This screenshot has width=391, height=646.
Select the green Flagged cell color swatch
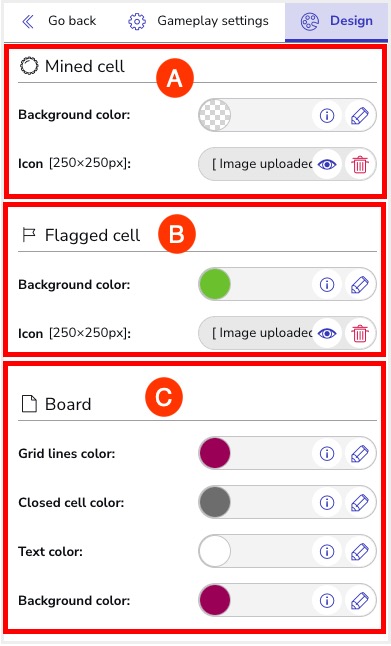coord(215,284)
